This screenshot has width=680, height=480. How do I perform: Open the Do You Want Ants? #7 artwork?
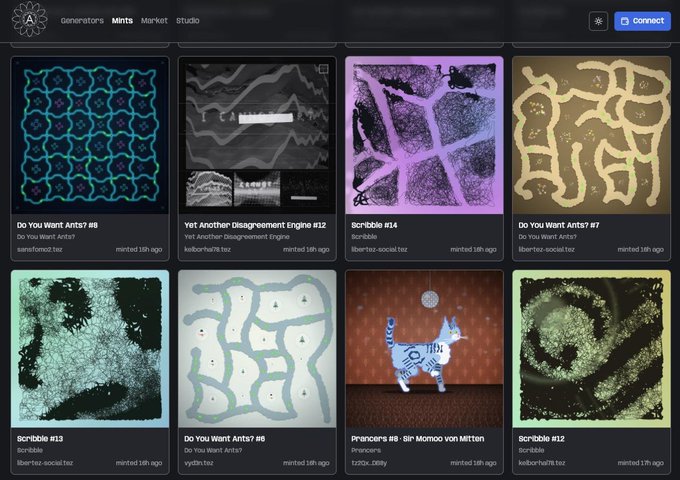592,135
